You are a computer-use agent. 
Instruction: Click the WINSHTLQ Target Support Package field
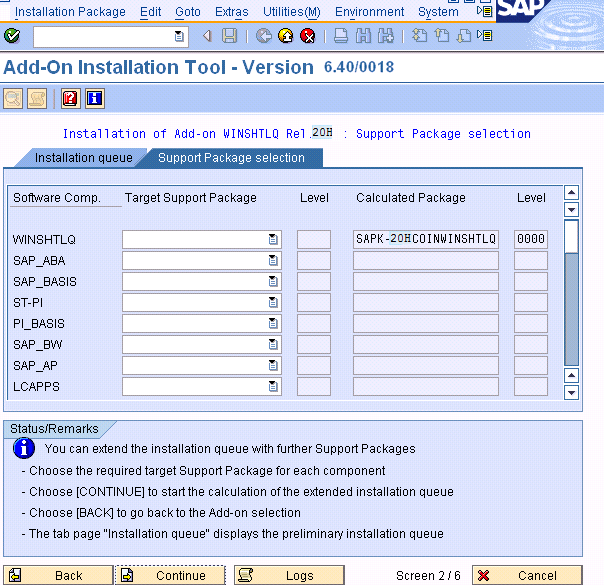202,239
